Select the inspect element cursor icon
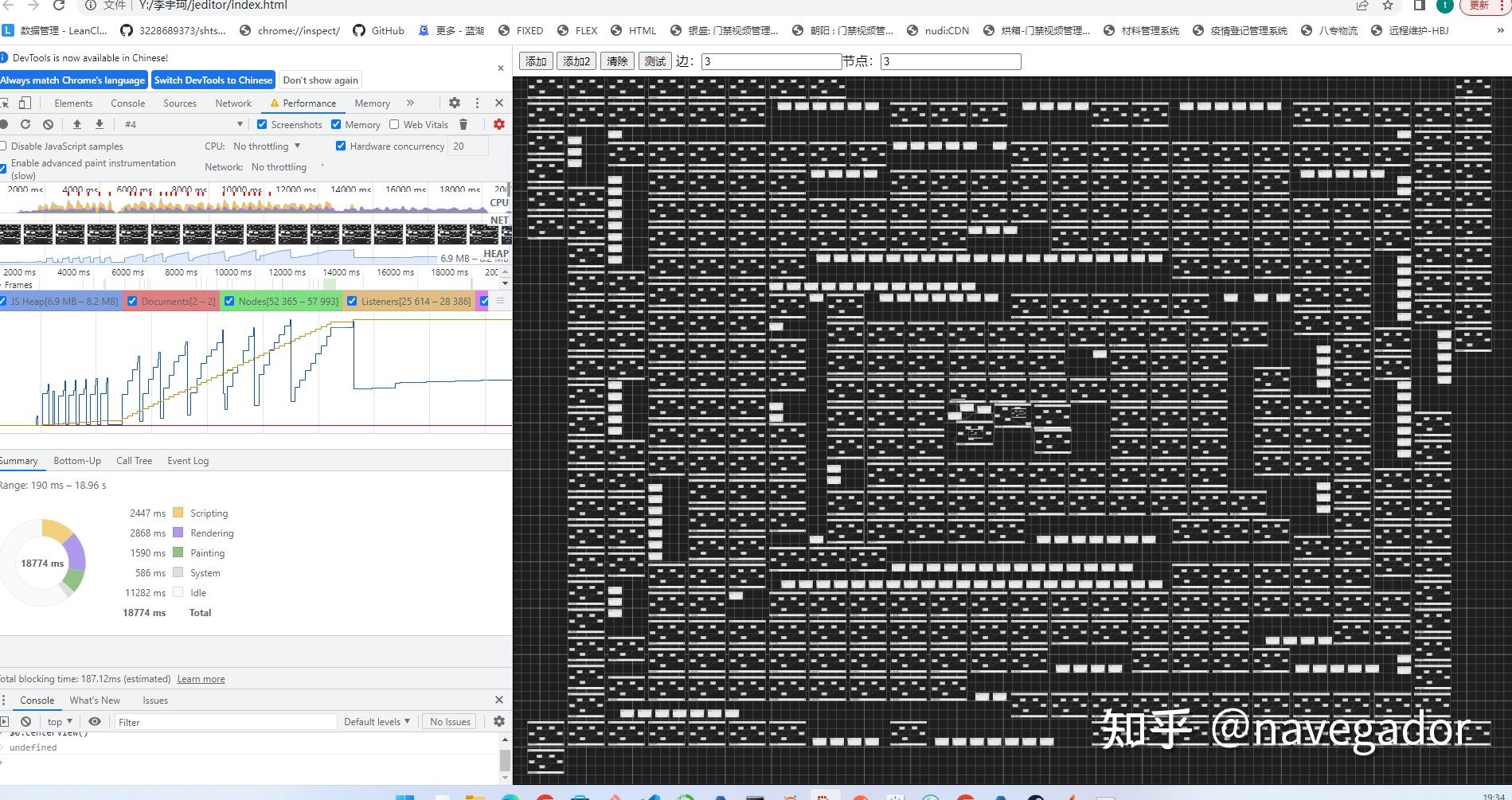Viewport: 1512px width, 800px height. click(x=6, y=103)
